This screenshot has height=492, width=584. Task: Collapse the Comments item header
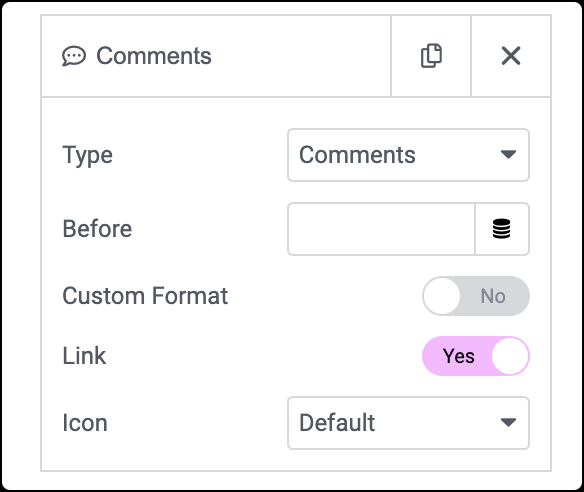point(216,56)
